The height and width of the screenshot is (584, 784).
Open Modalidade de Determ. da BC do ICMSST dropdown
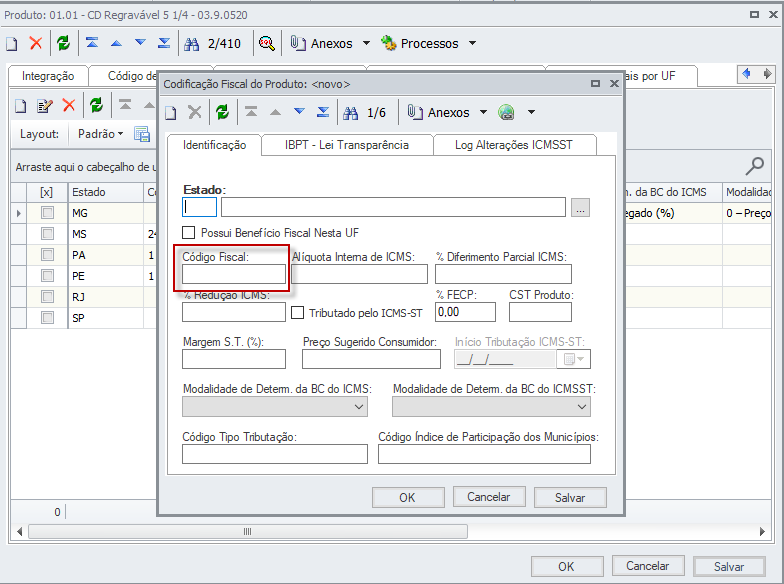pos(492,406)
